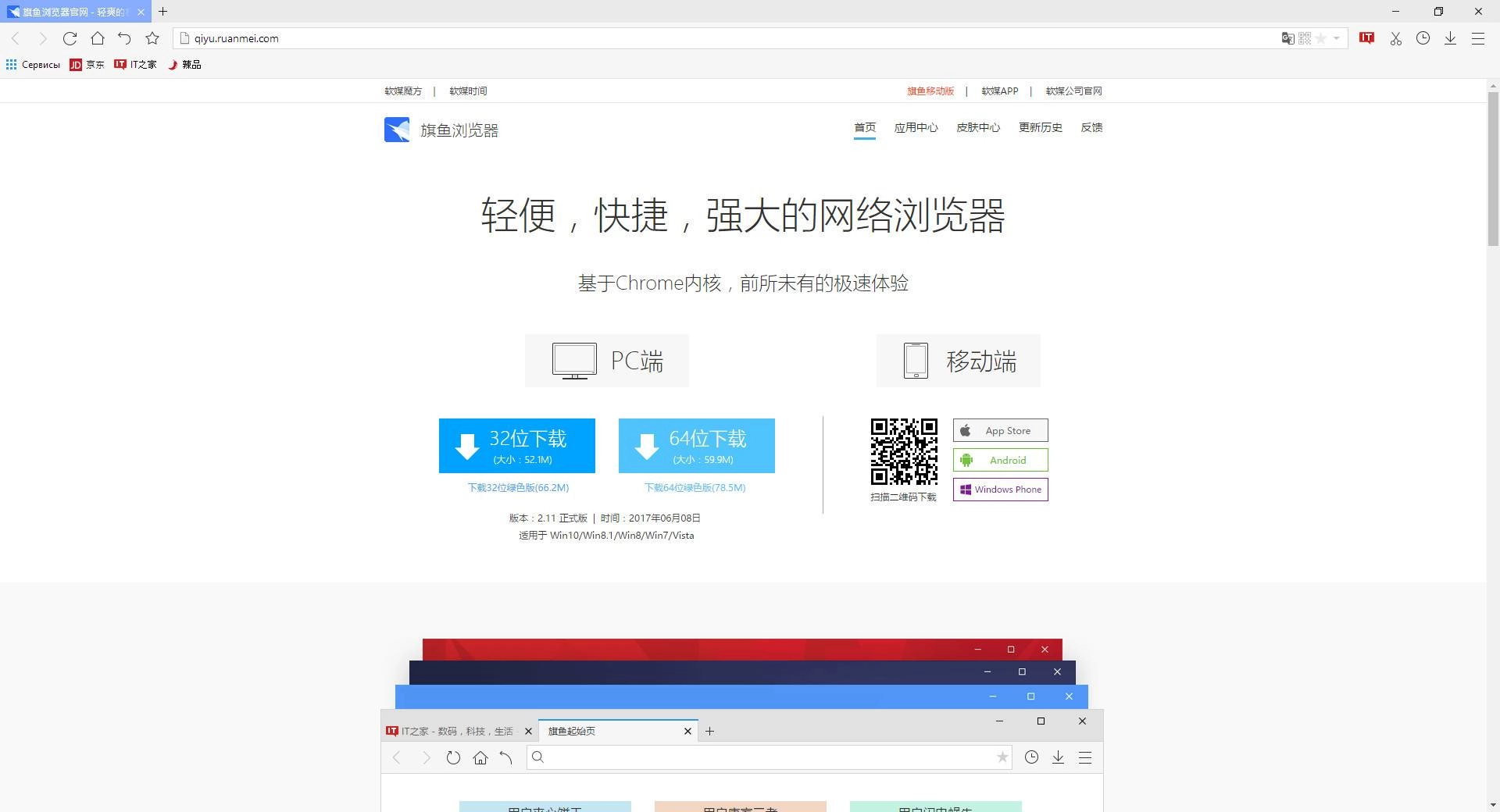Open the 旗鱼移动版 link
The height and width of the screenshot is (812, 1500).
tap(930, 91)
